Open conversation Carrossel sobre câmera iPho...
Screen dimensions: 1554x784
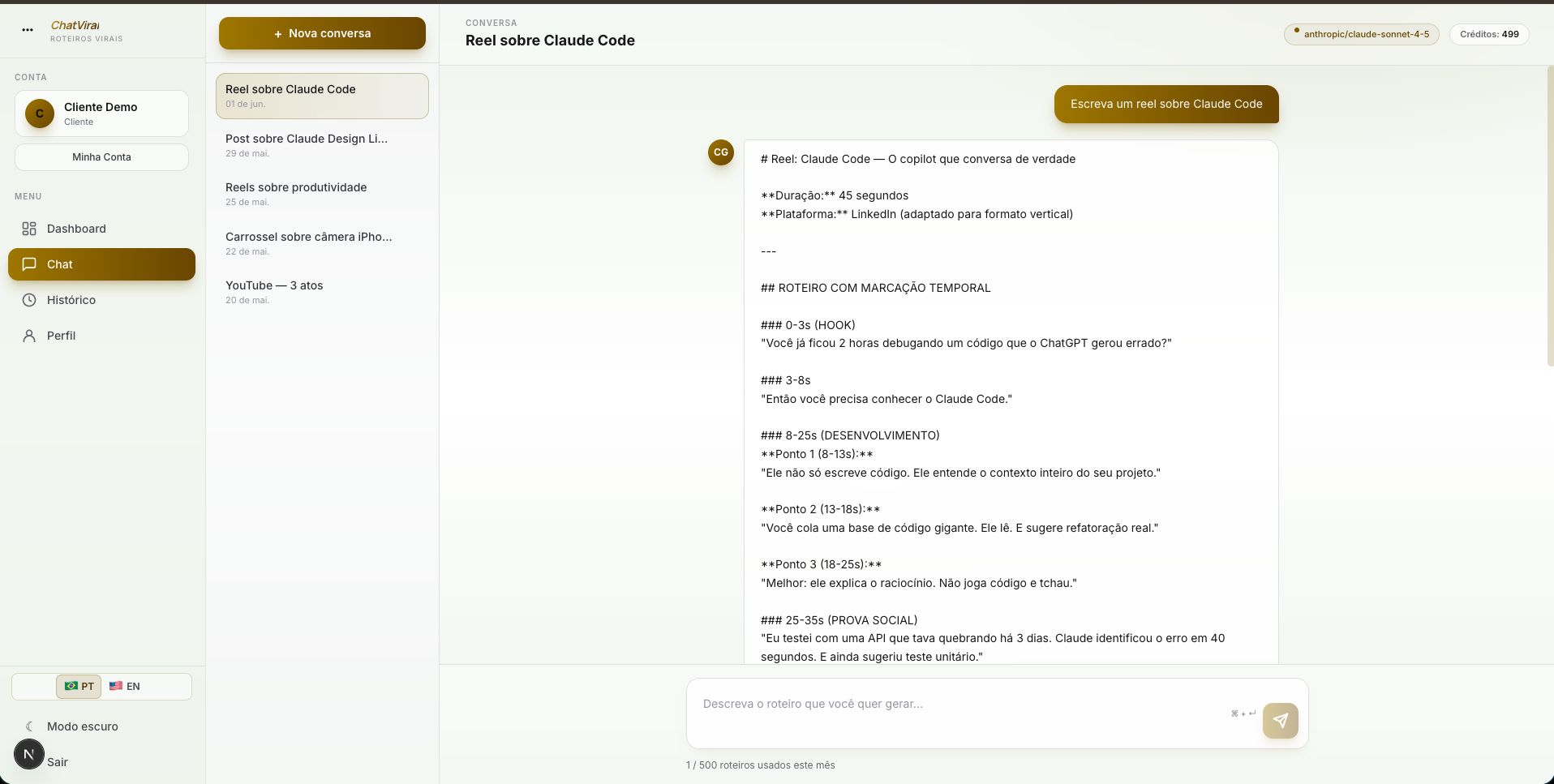[x=322, y=243]
